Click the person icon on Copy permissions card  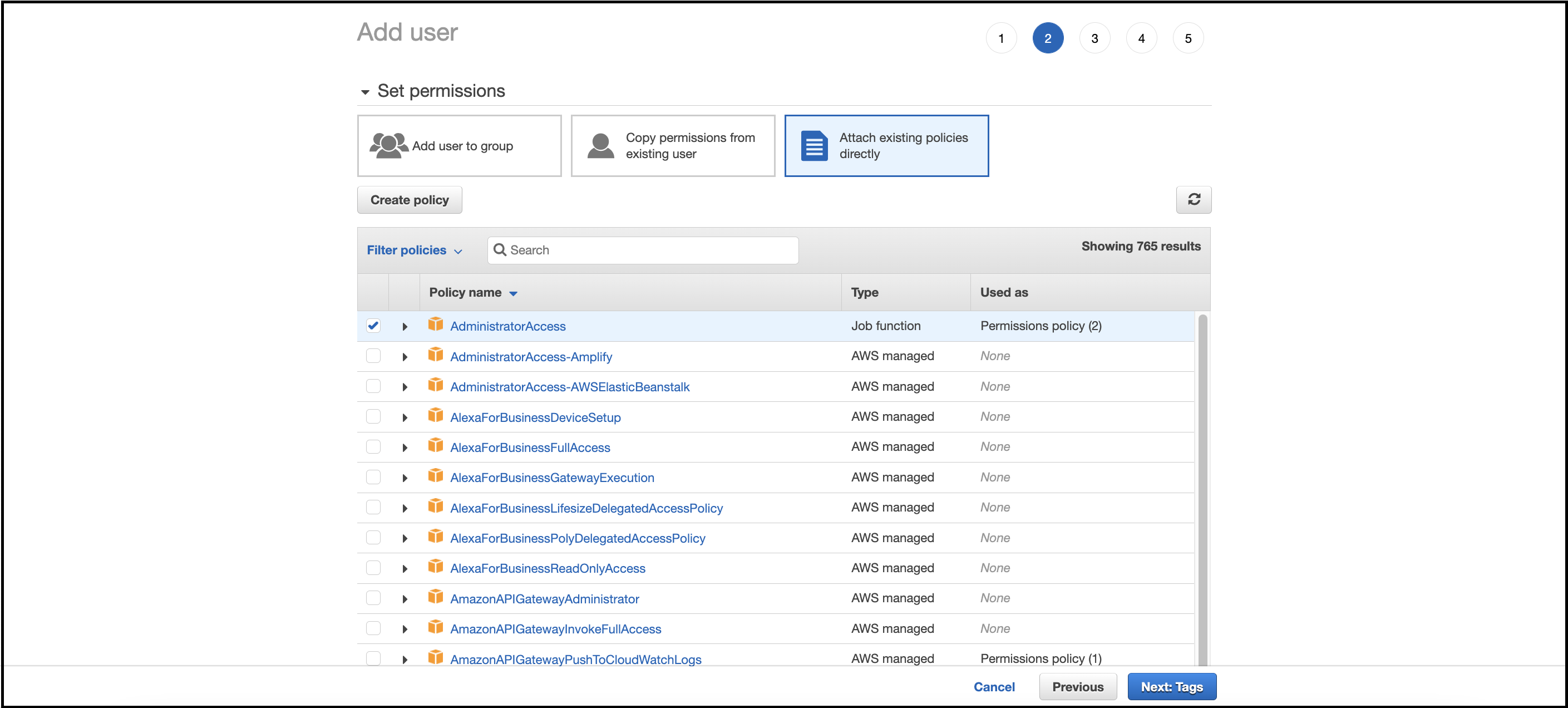point(600,146)
